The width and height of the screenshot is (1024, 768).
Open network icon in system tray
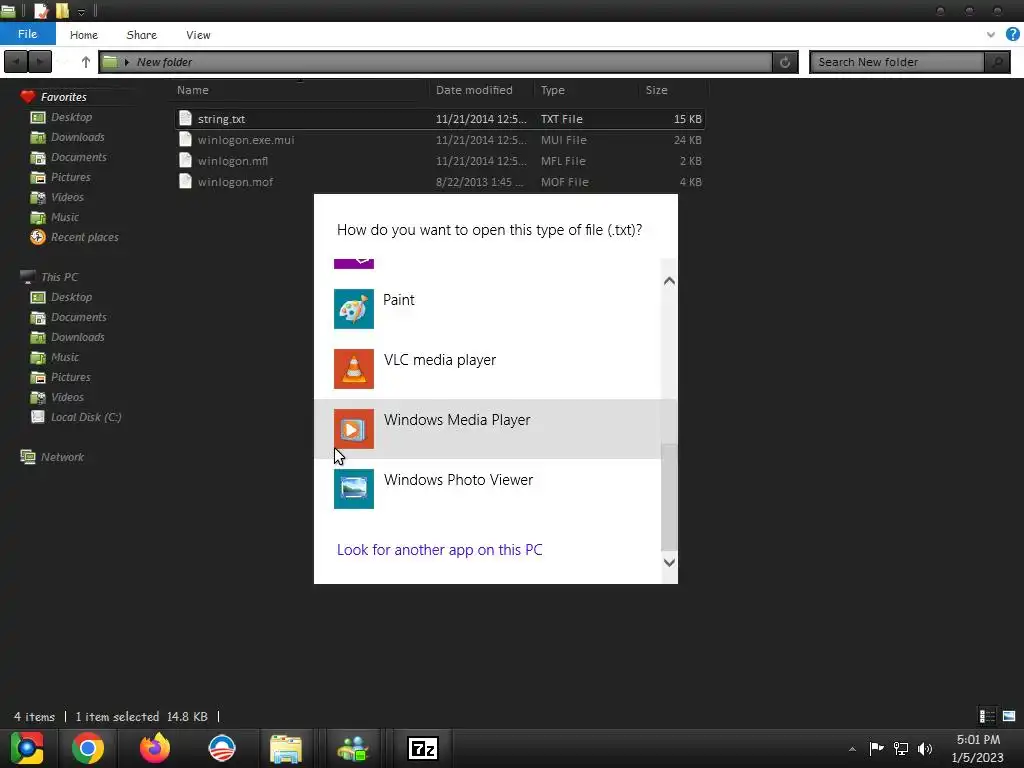(901, 748)
